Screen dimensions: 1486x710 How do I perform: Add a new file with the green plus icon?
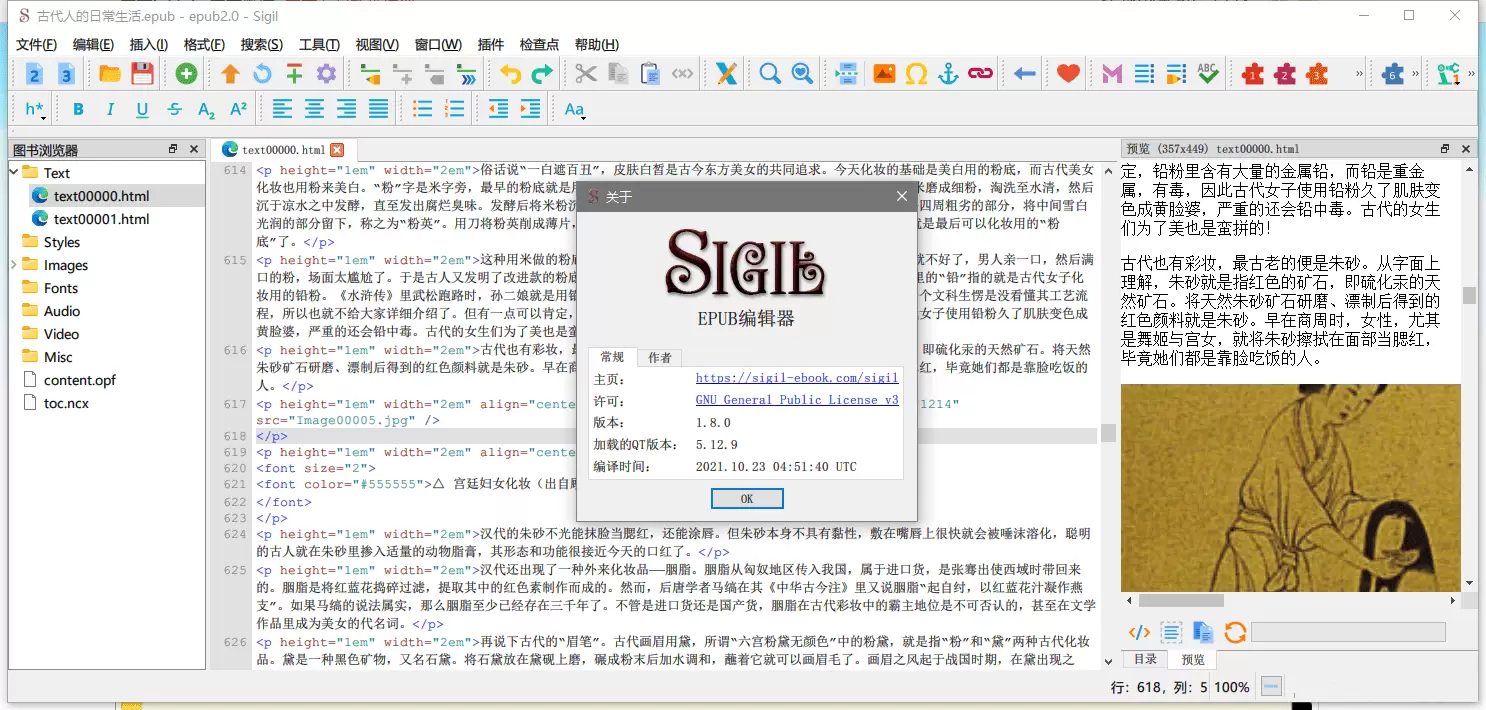pyautogui.click(x=186, y=73)
